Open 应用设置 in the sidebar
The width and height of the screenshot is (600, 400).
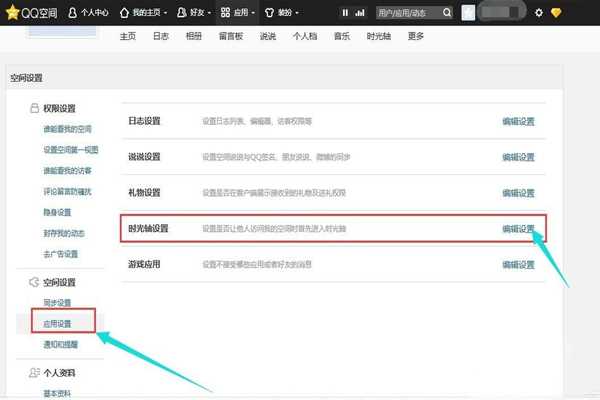(x=59, y=323)
